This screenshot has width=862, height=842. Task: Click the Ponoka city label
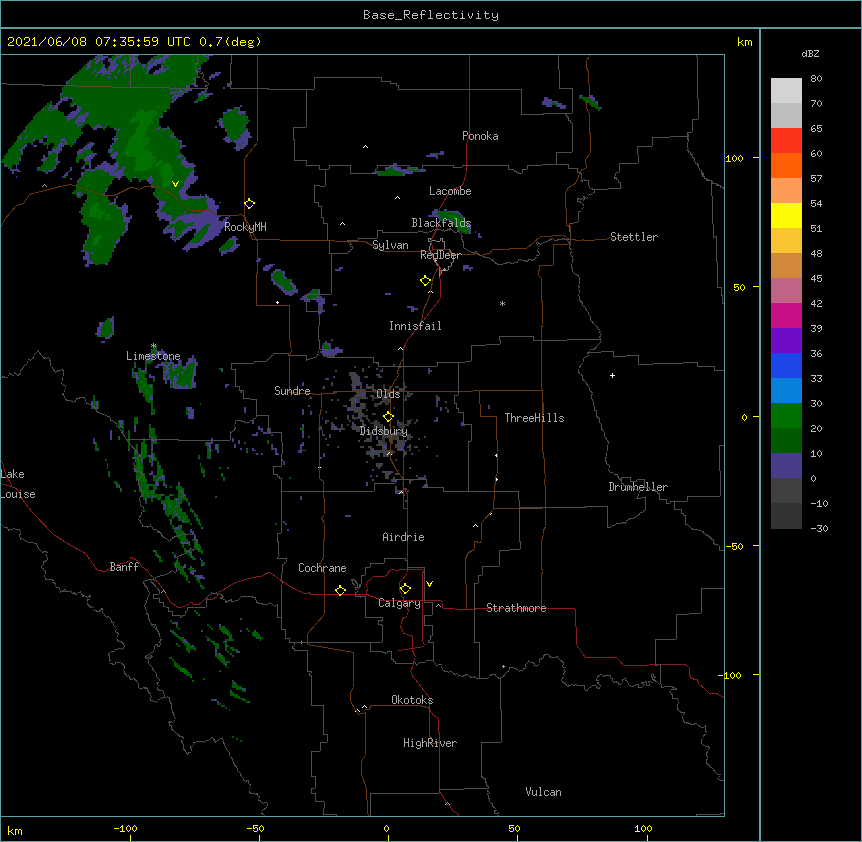480,136
